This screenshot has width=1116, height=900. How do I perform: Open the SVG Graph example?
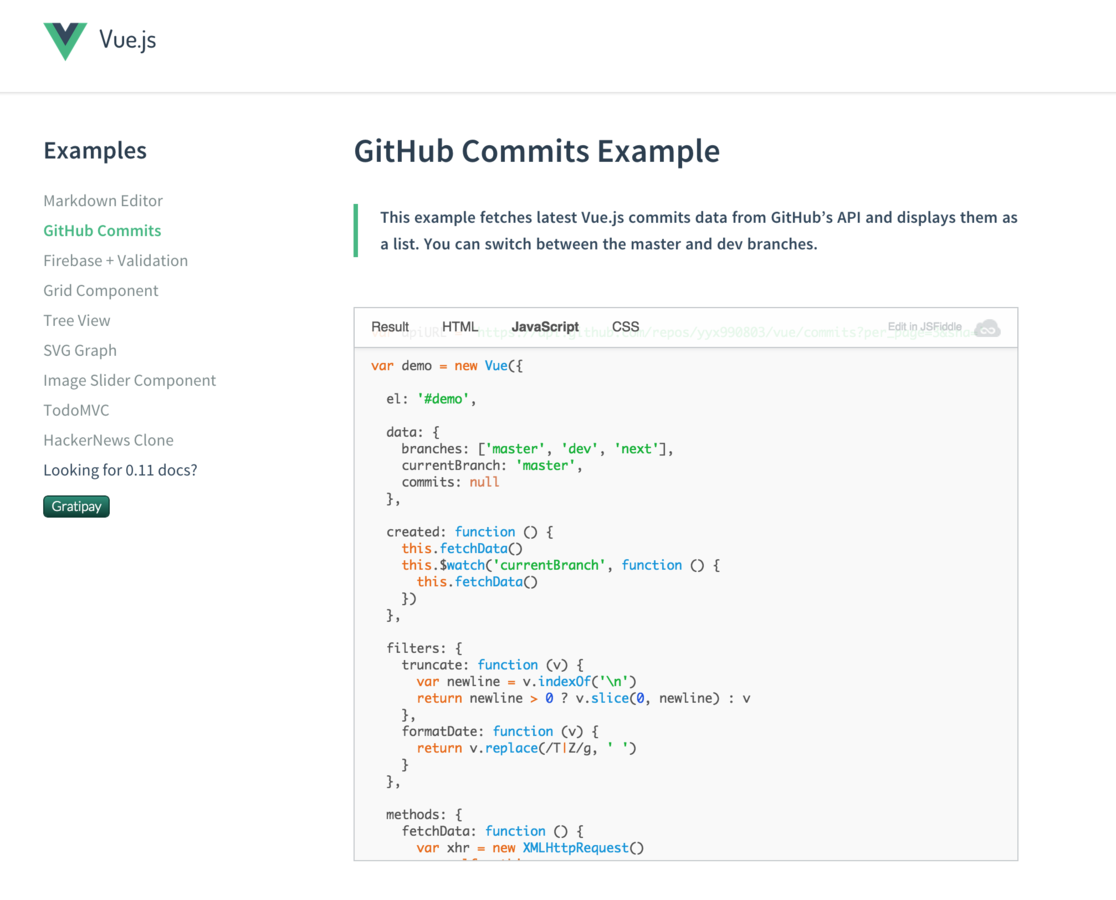tap(80, 350)
